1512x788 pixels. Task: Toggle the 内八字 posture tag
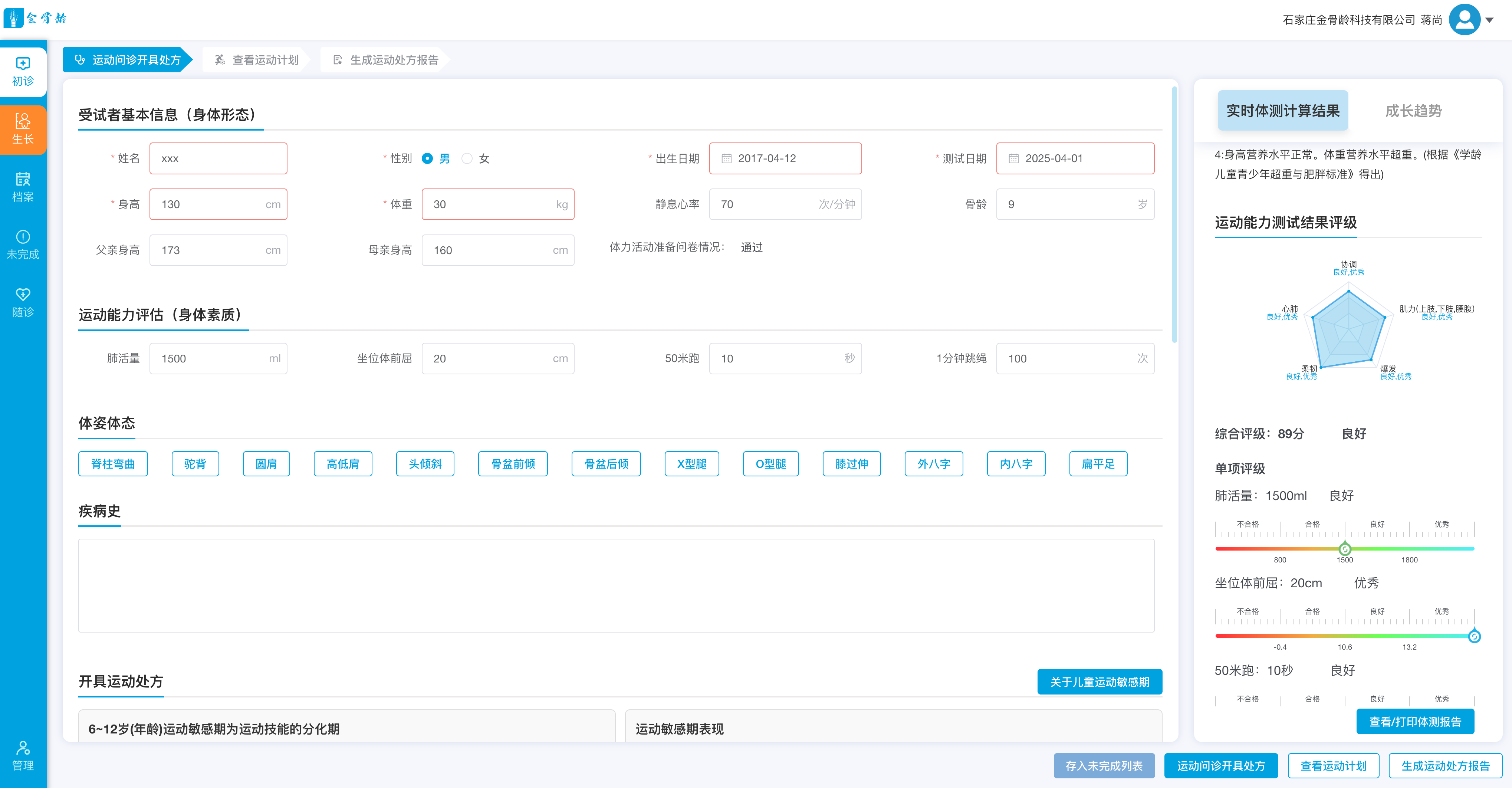point(1016,464)
